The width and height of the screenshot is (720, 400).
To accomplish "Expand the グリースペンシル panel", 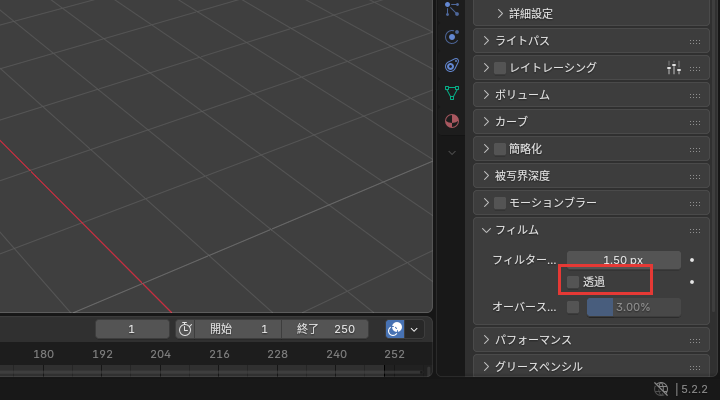I will point(486,366).
